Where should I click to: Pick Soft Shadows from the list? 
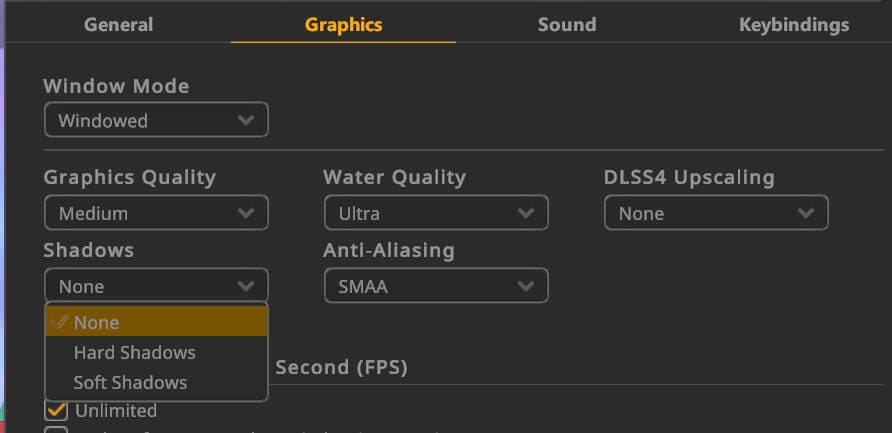(x=156, y=382)
